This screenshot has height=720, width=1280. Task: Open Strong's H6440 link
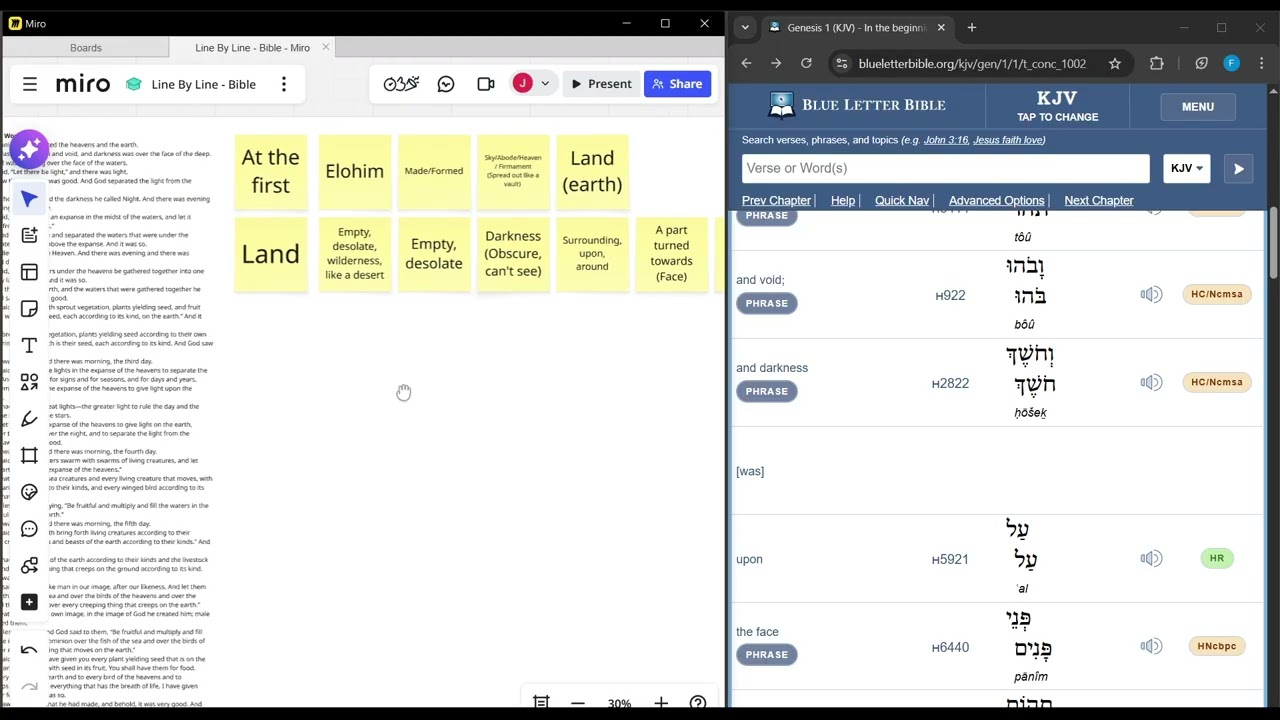(x=950, y=647)
